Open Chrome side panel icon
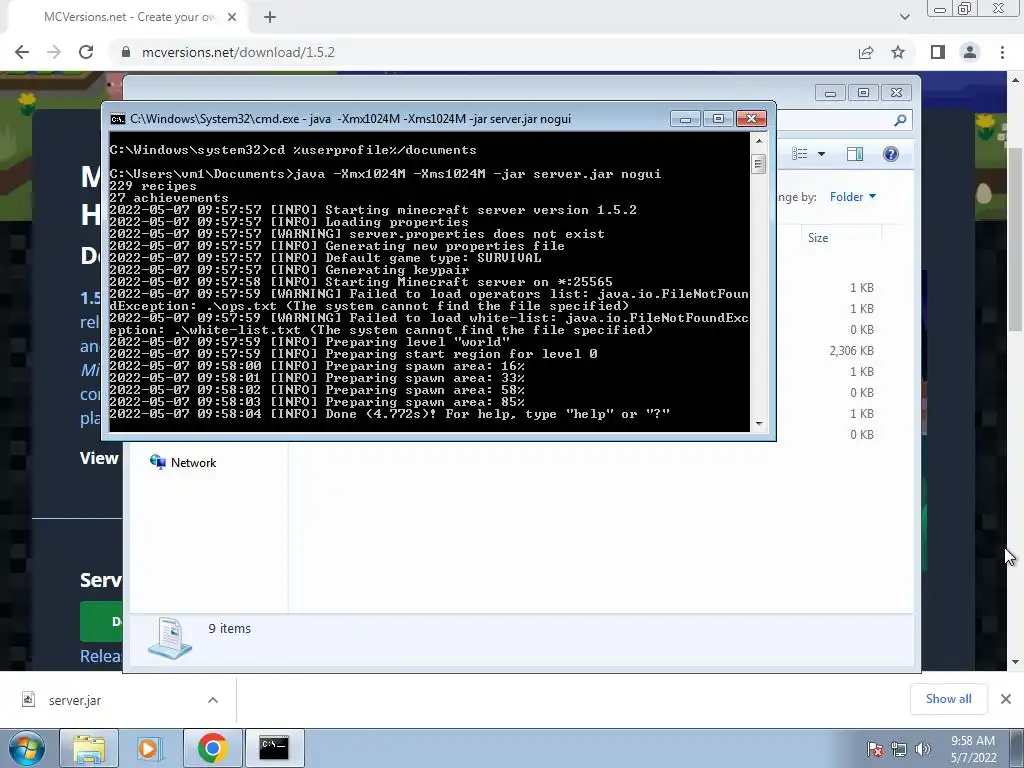 click(x=938, y=52)
